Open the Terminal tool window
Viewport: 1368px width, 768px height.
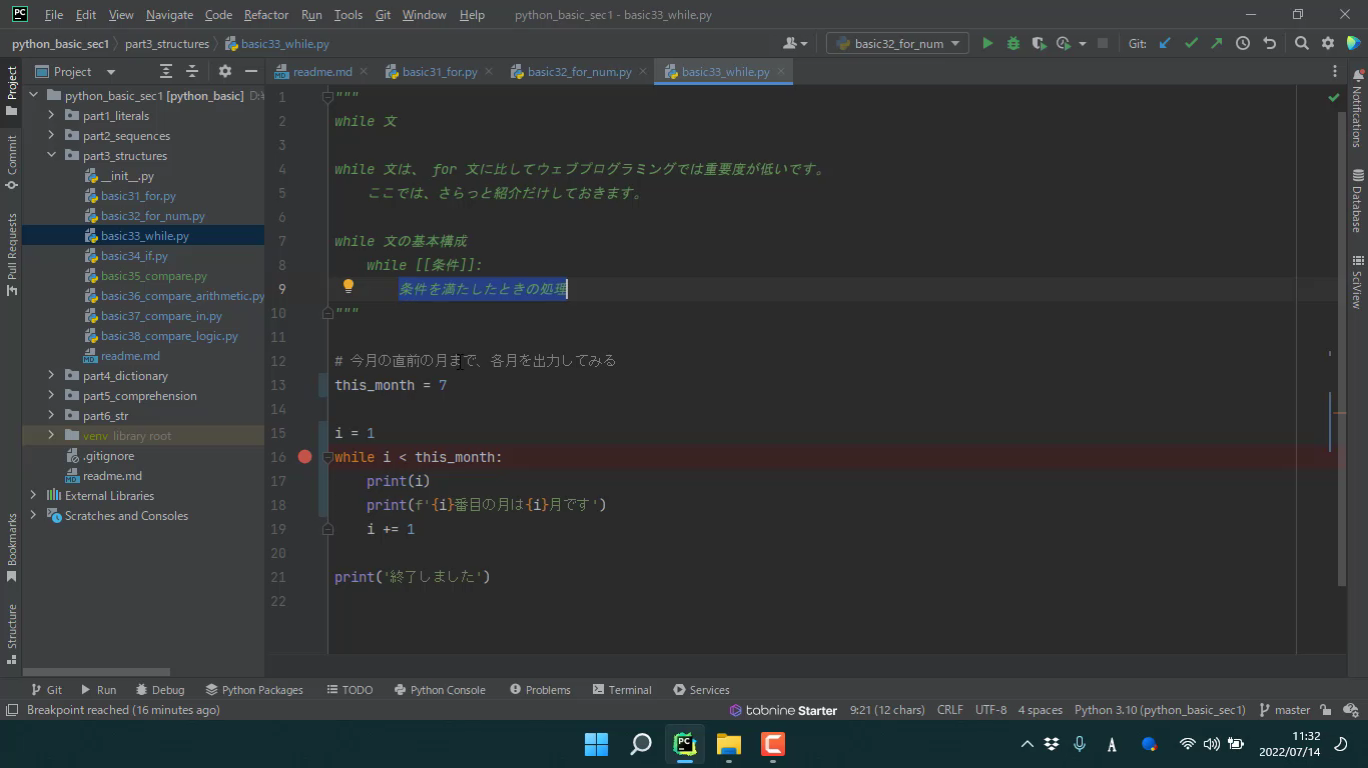click(x=621, y=690)
